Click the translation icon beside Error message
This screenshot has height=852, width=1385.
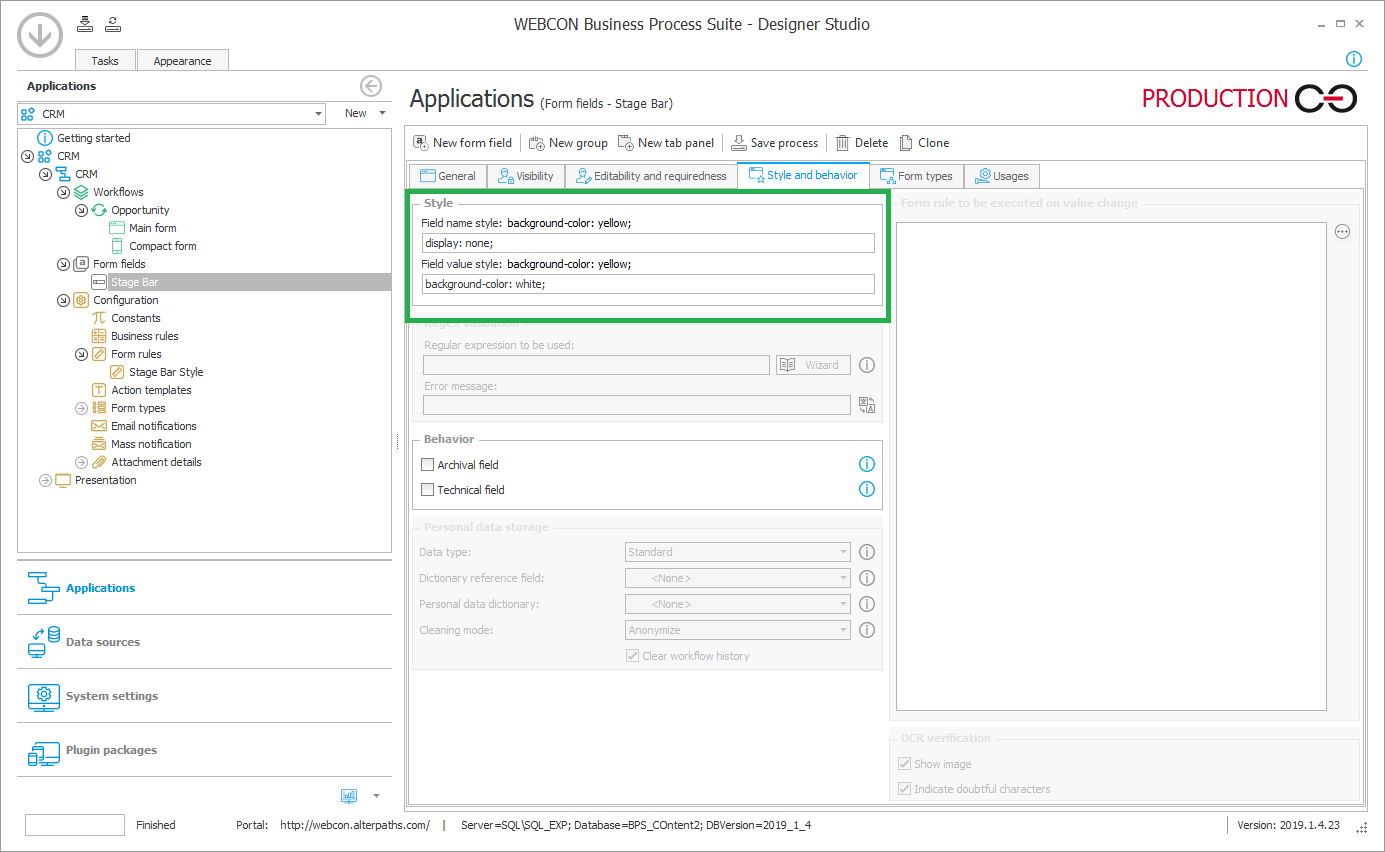click(x=866, y=405)
